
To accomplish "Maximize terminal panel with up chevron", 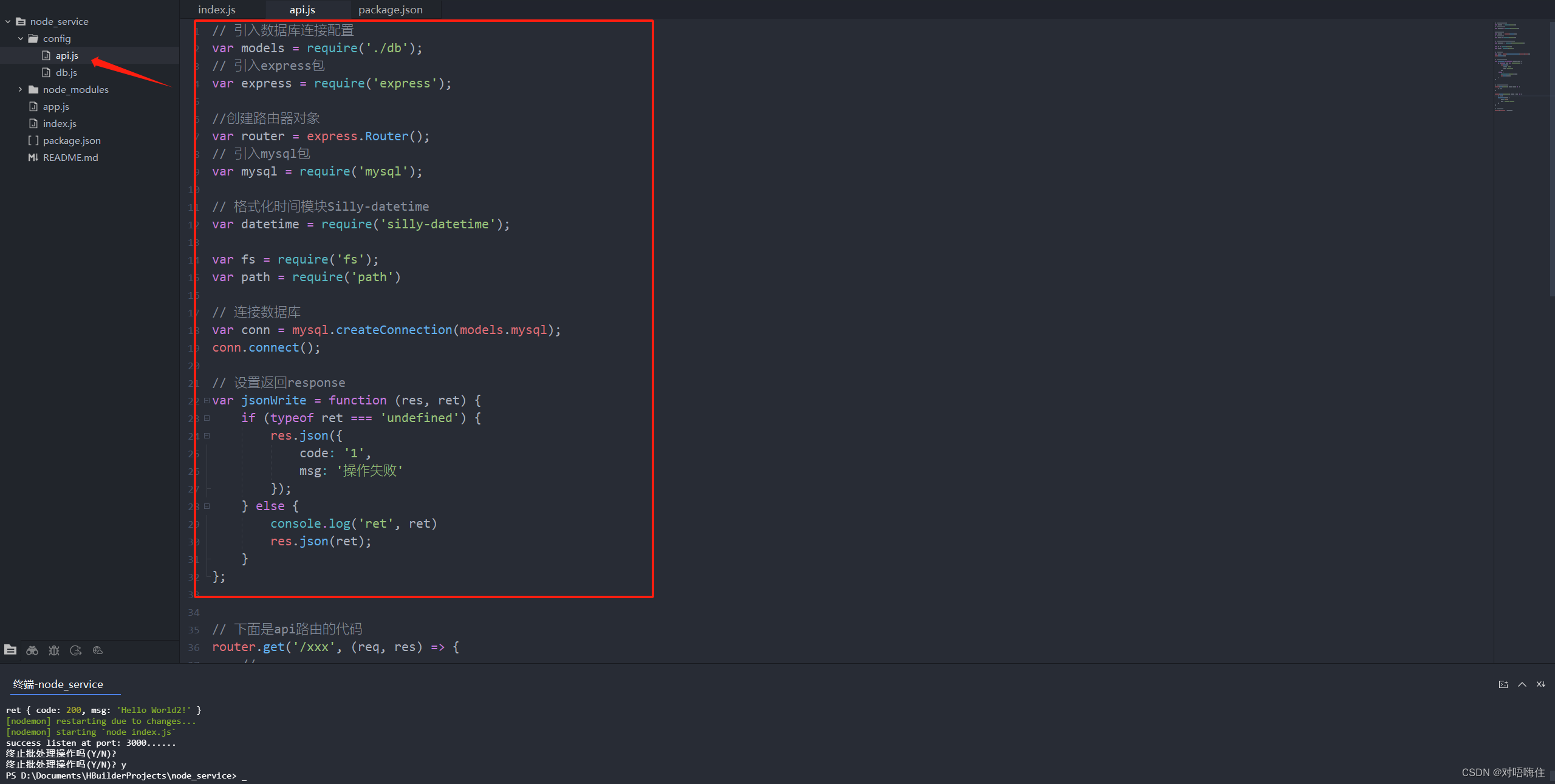I will coord(1522,684).
